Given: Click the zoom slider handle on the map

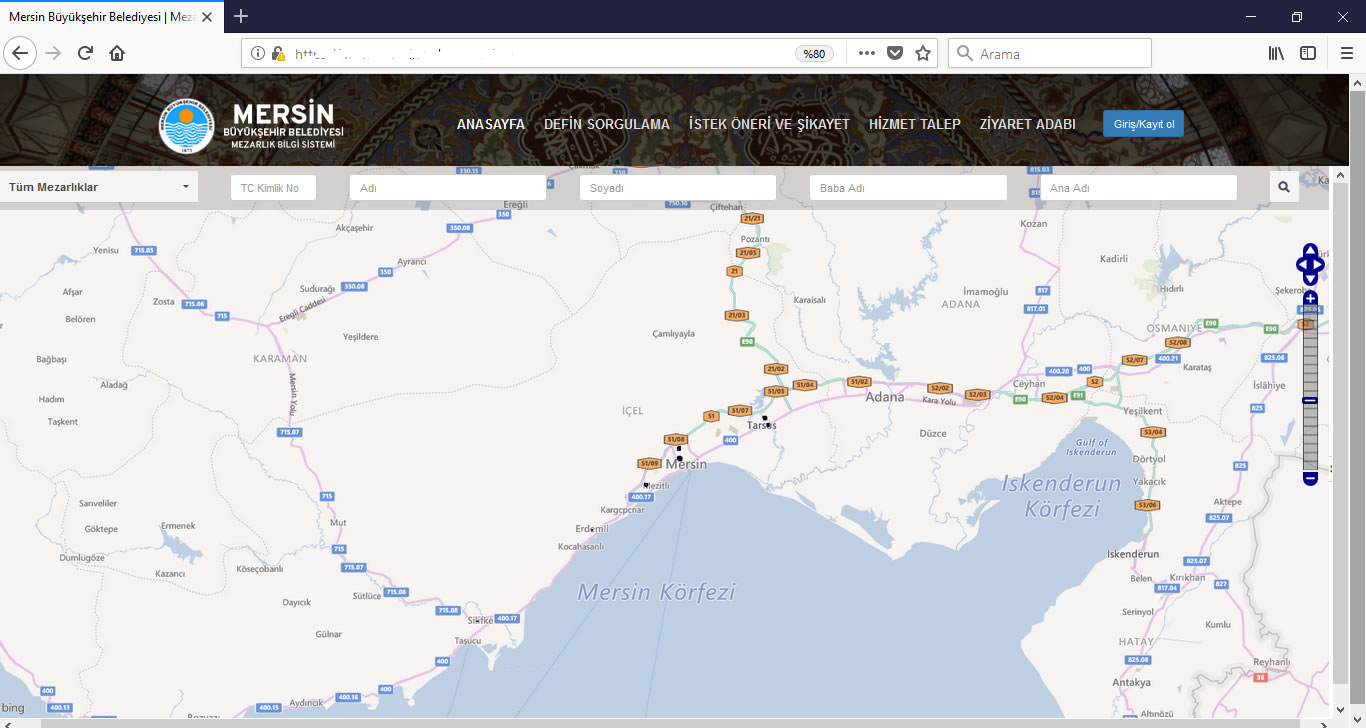Looking at the screenshot, I should [x=1310, y=401].
